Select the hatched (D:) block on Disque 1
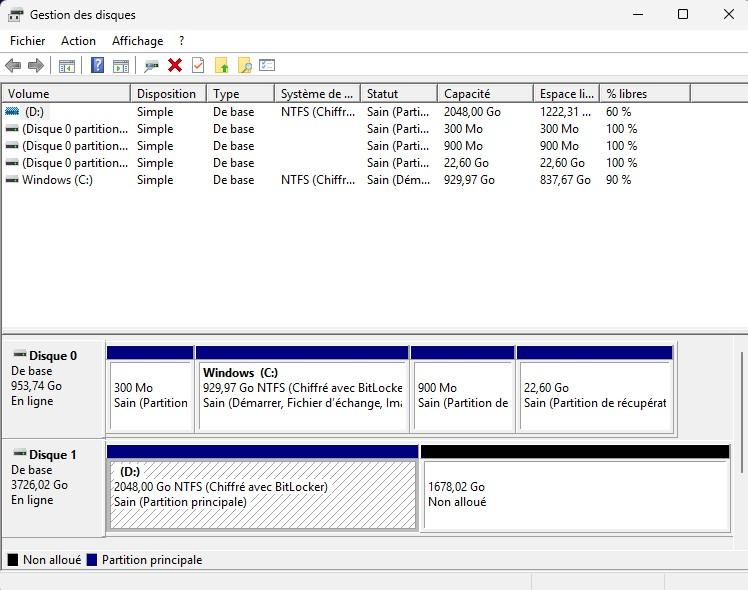The width and height of the screenshot is (748, 590). click(263, 488)
